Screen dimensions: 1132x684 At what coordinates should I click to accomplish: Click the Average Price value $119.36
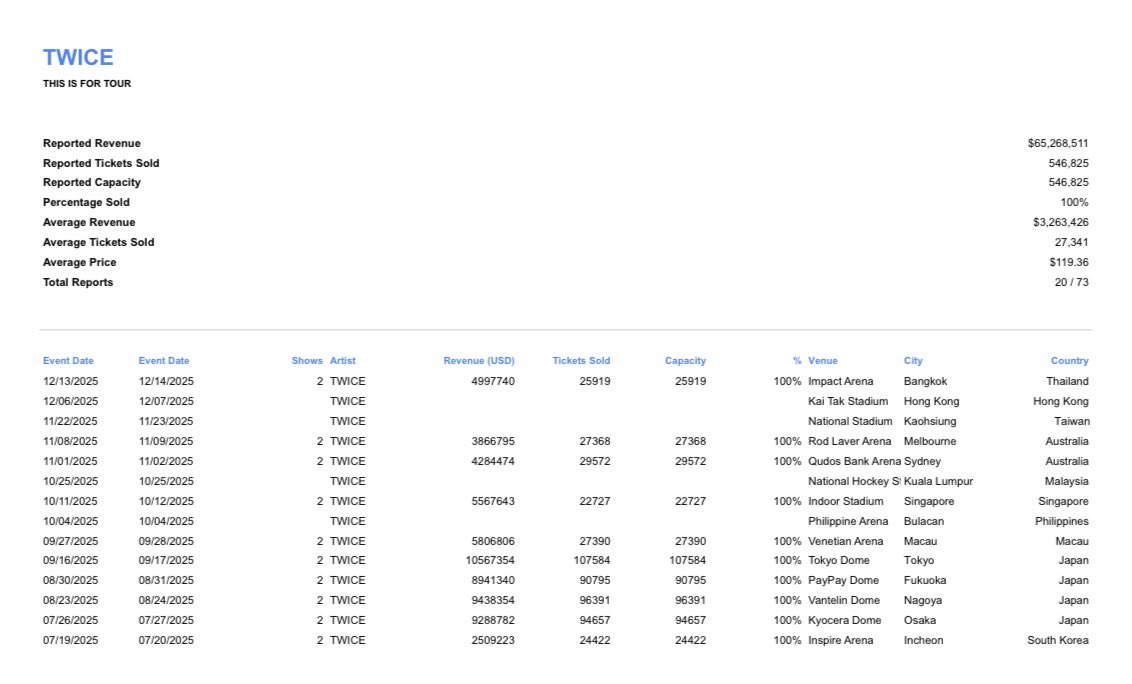[x=1068, y=262]
